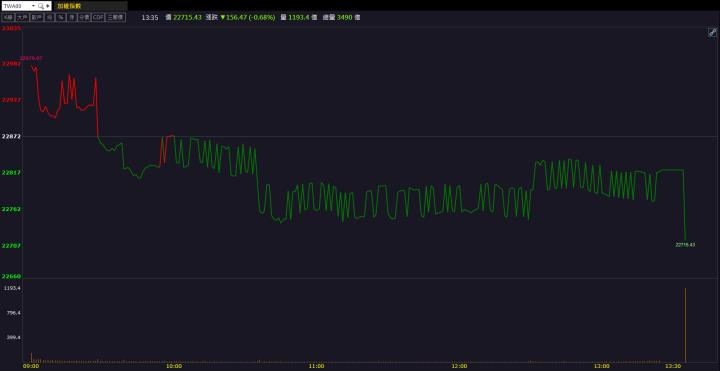Click the 12:00 time axis marker

click(x=459, y=366)
